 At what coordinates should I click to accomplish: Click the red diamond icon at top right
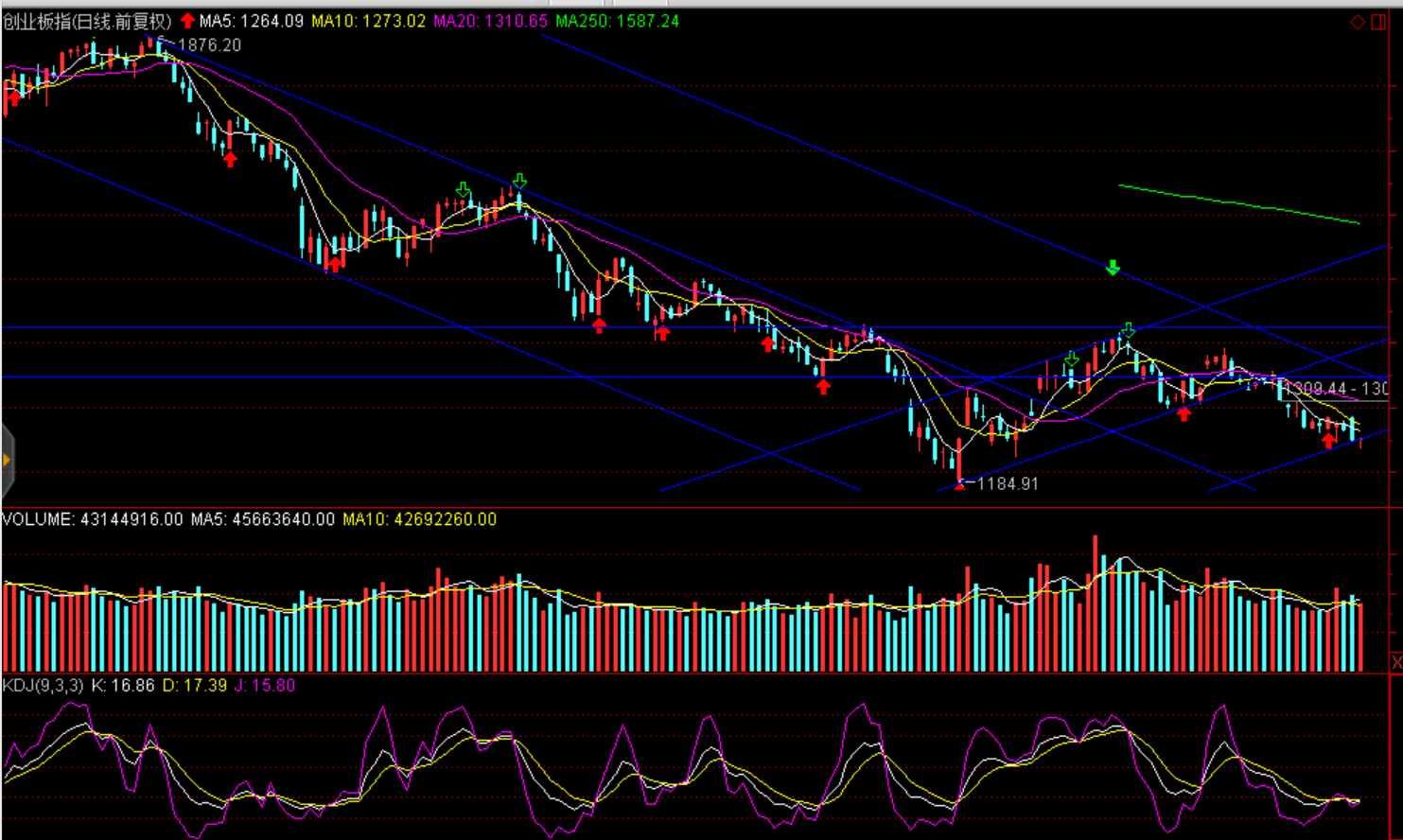[1358, 22]
